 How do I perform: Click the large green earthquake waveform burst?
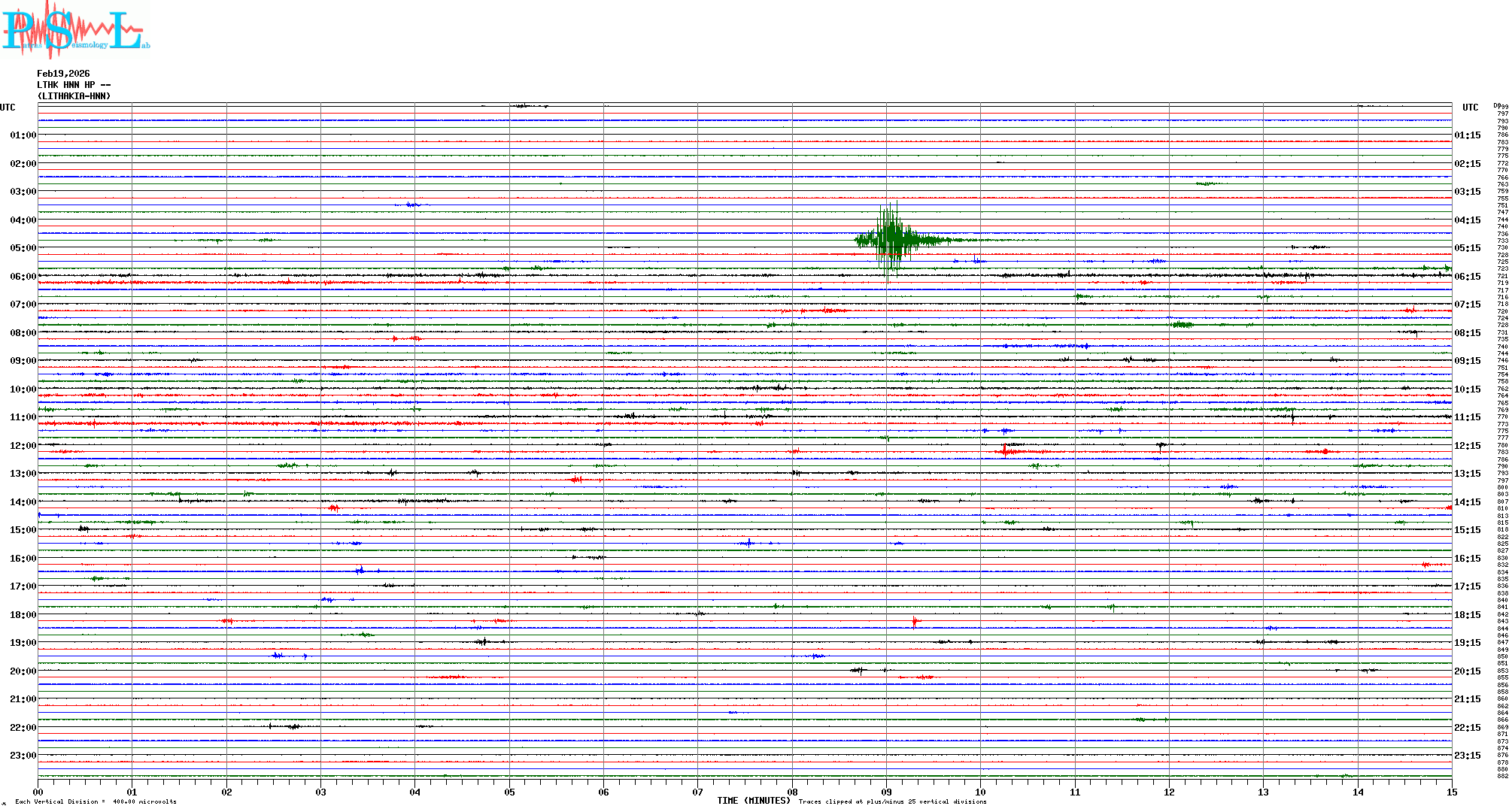click(891, 240)
